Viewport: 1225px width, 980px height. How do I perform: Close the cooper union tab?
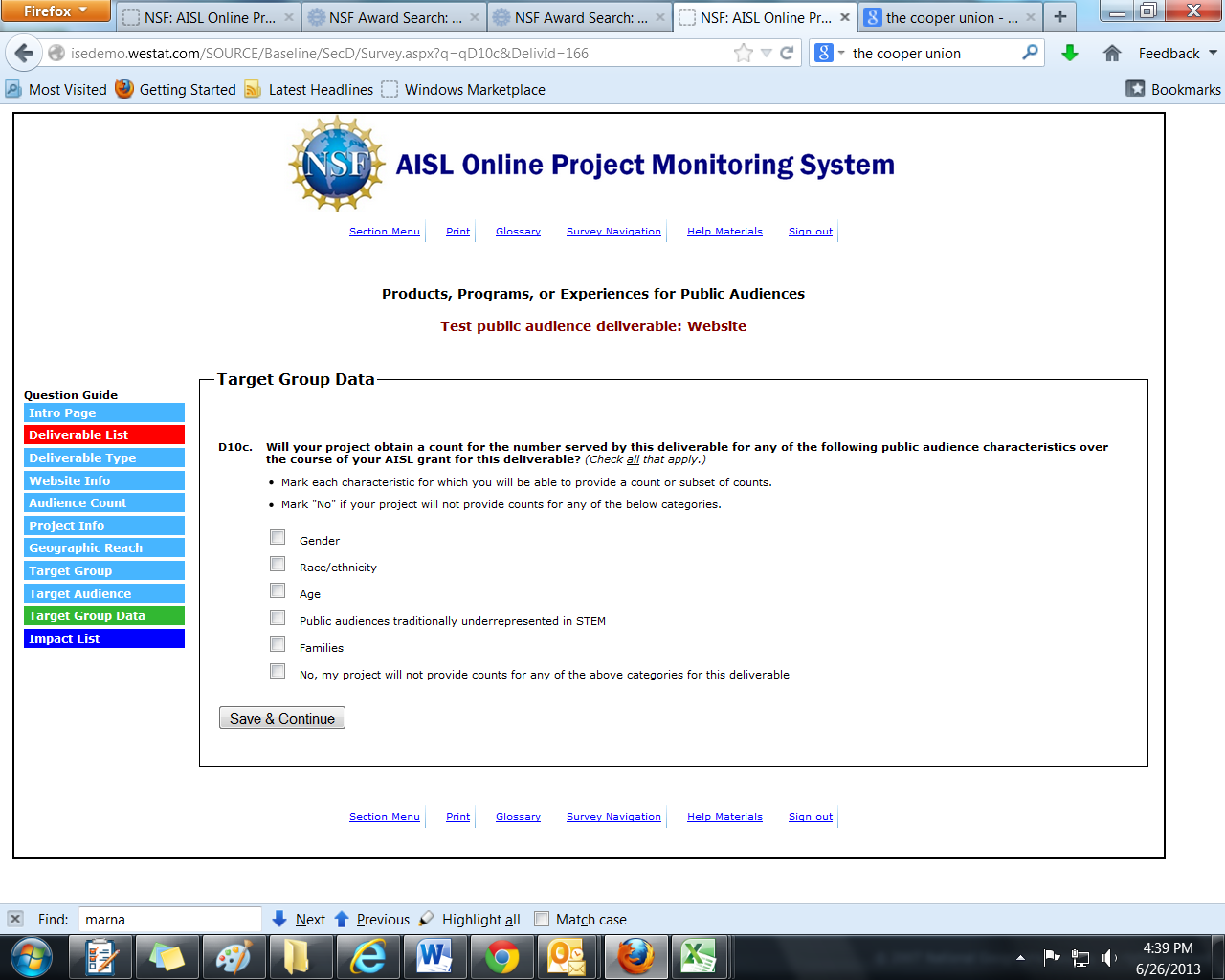pos(1030,17)
